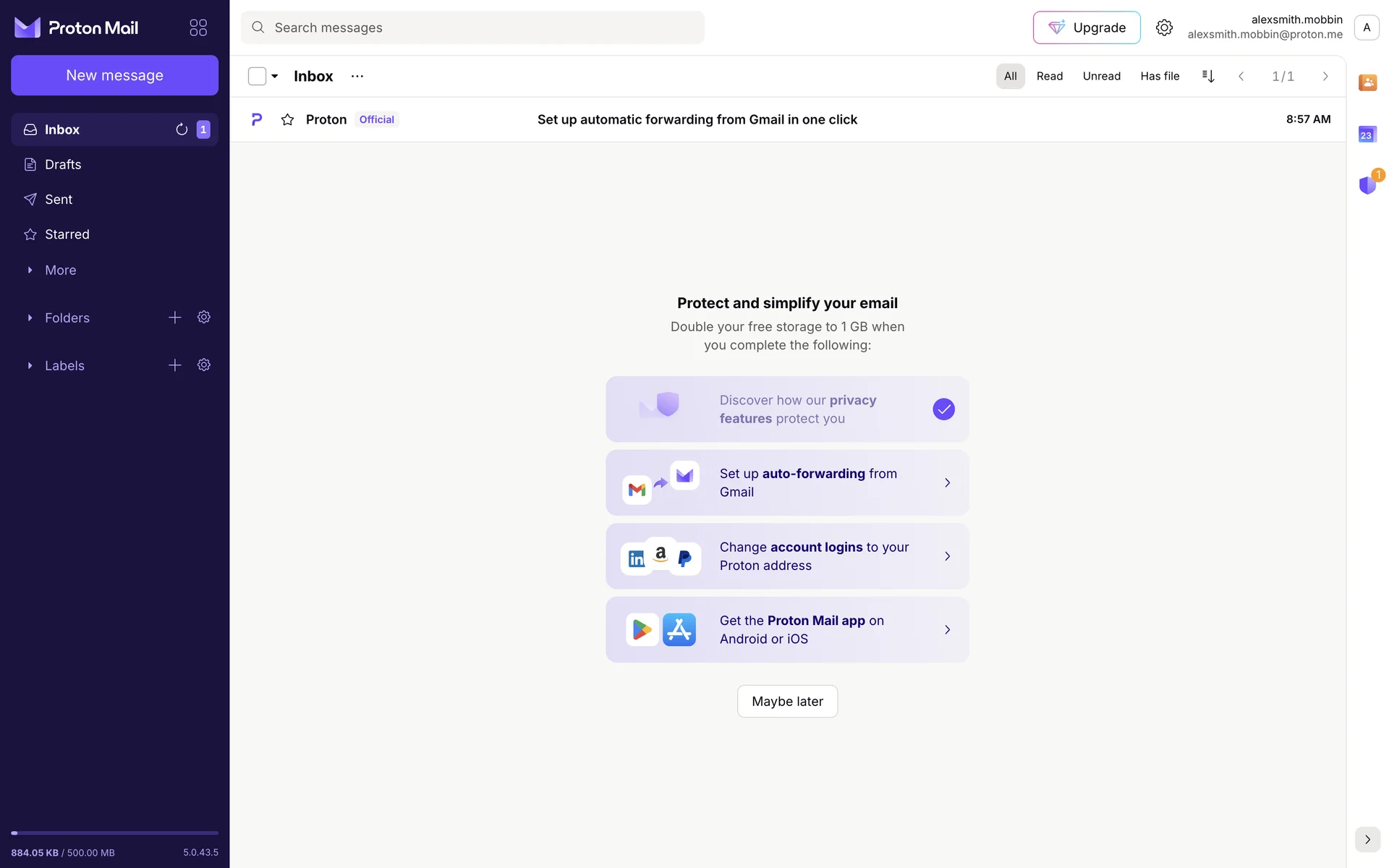The width and height of the screenshot is (1389, 868).
Task: Click the refresh icon beside Inbox
Action: pos(182,129)
